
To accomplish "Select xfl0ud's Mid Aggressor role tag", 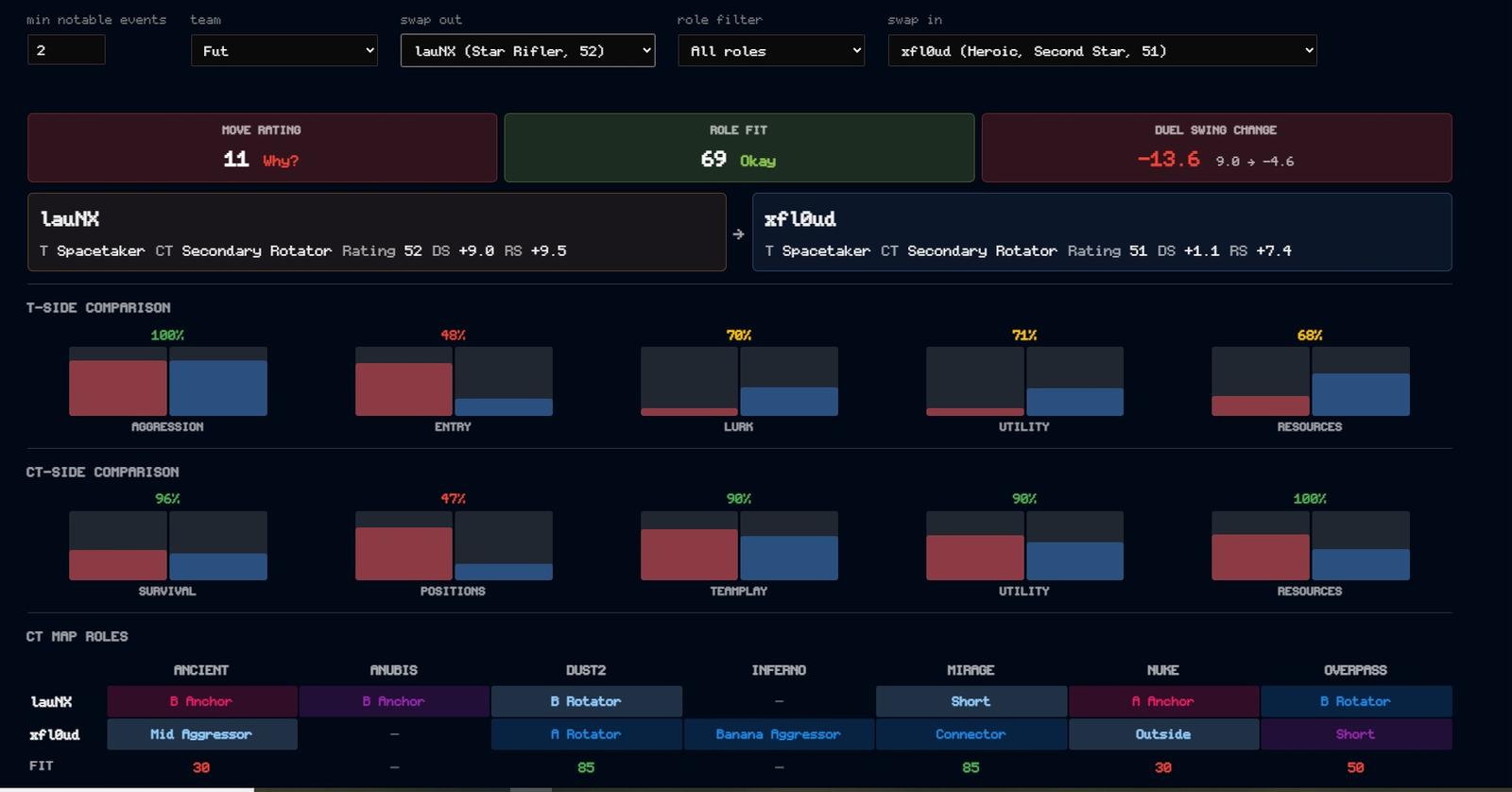I will [201, 734].
